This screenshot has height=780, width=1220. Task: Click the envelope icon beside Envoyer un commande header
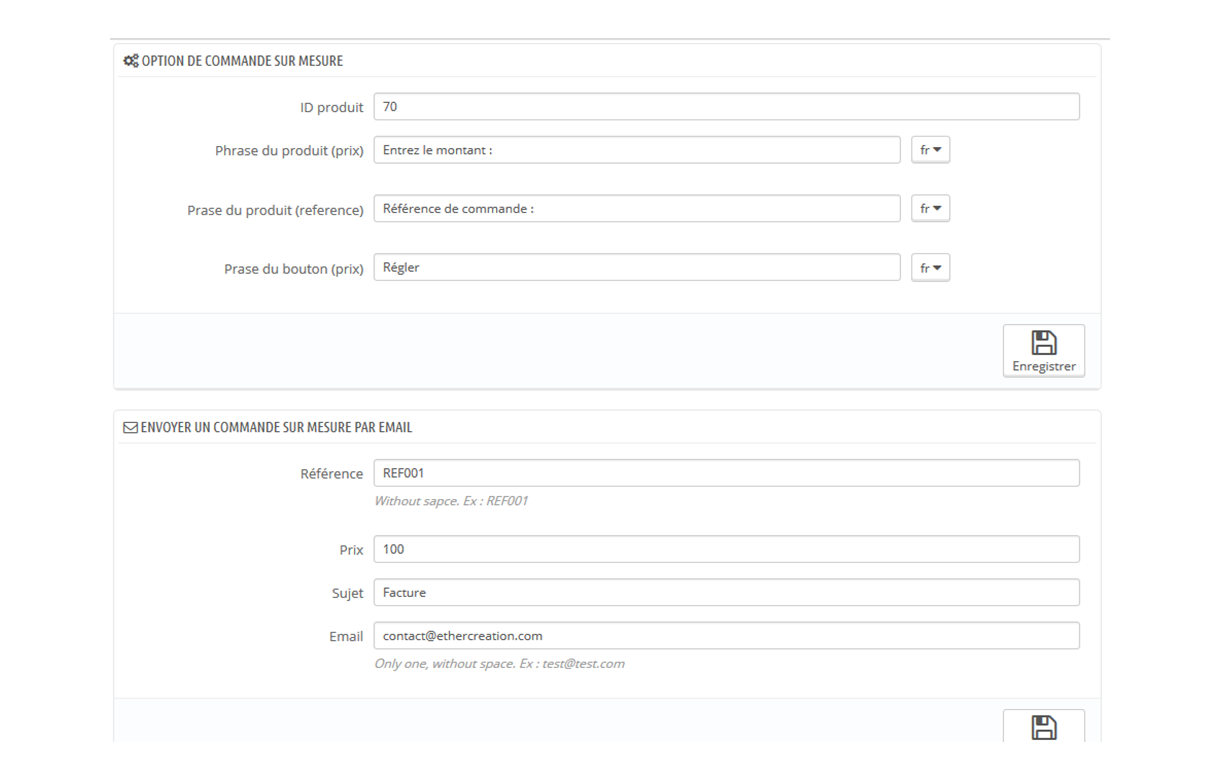130,427
